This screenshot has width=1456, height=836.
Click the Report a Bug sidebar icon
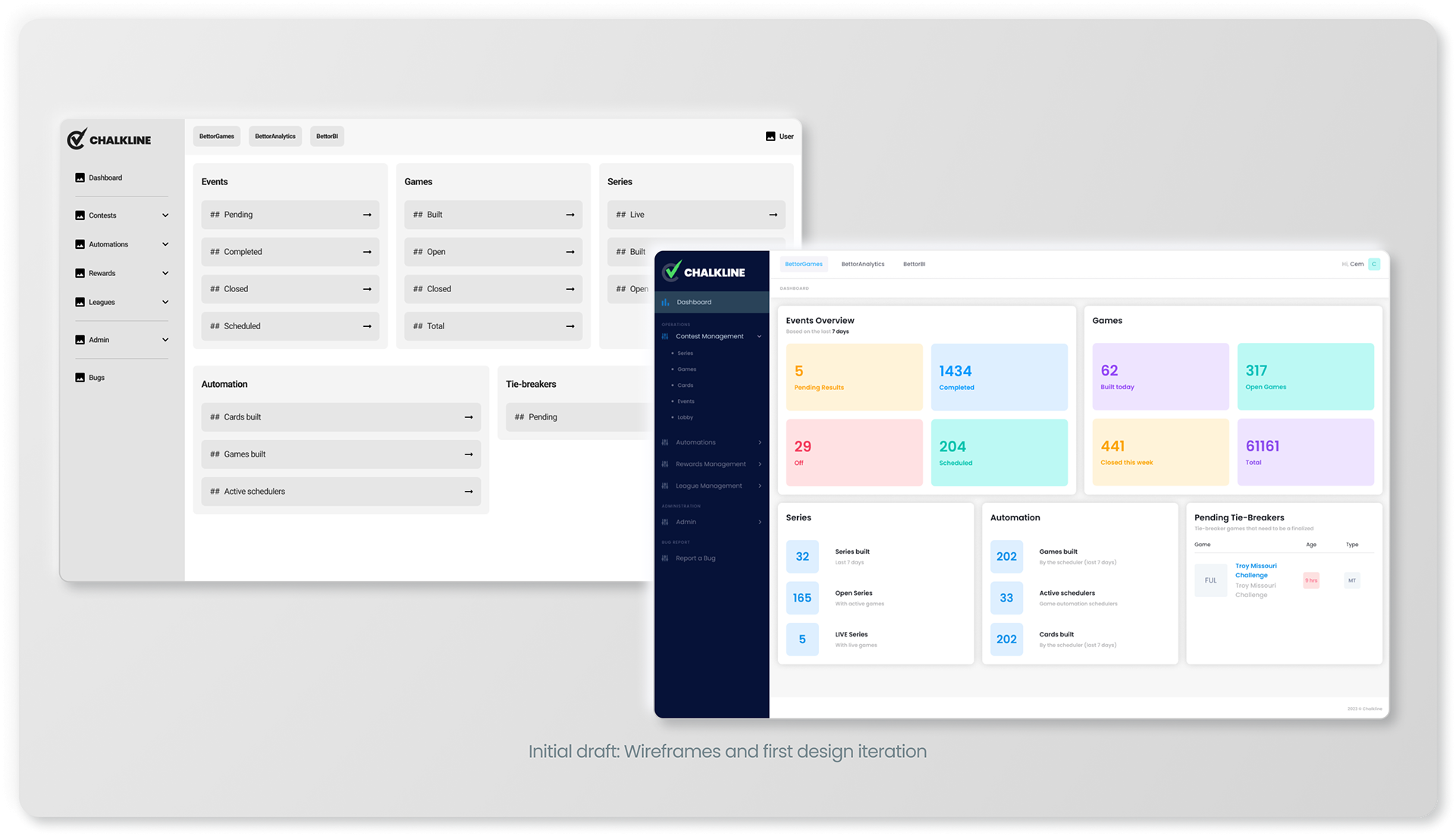[x=665, y=558]
